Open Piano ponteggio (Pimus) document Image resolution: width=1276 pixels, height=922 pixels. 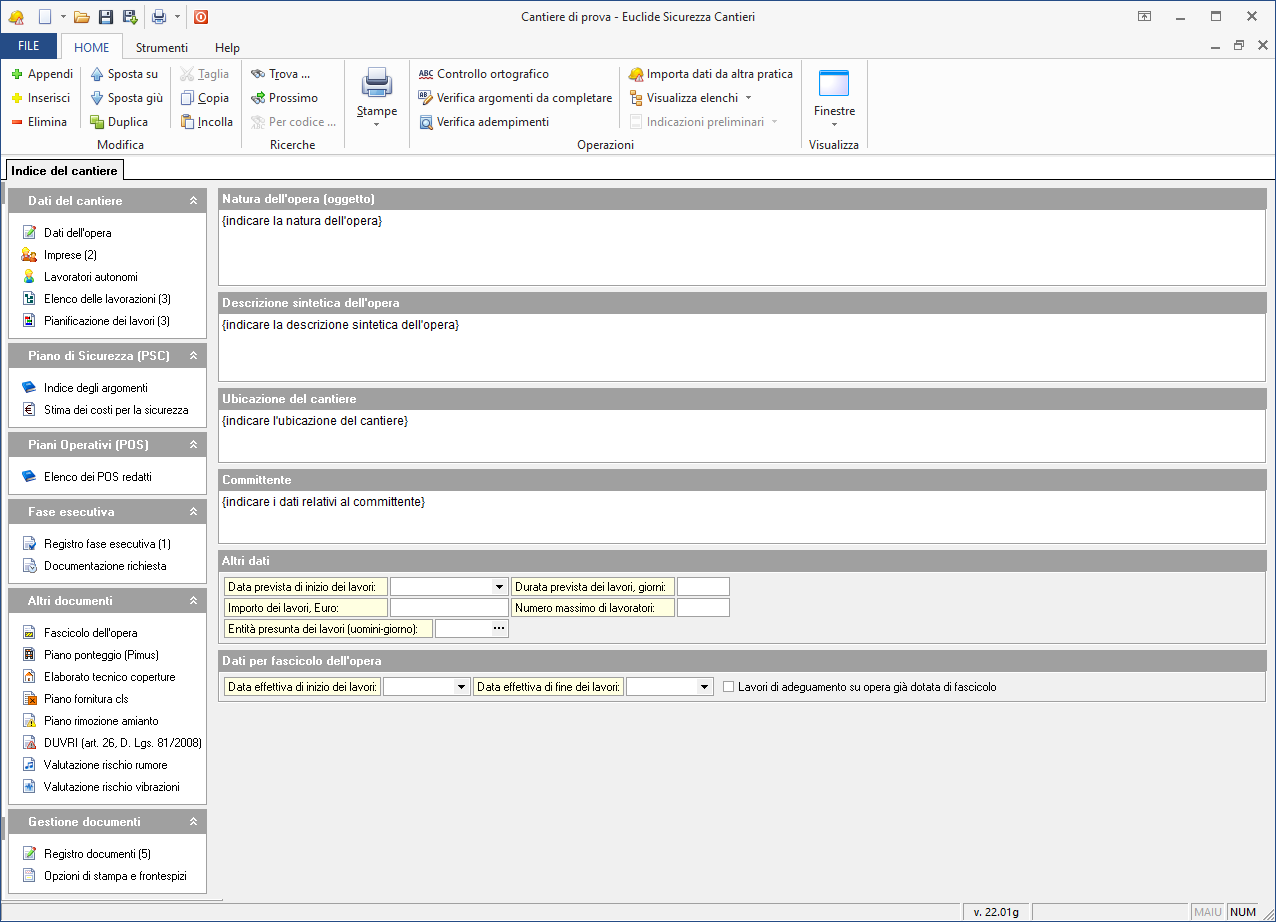pos(101,655)
